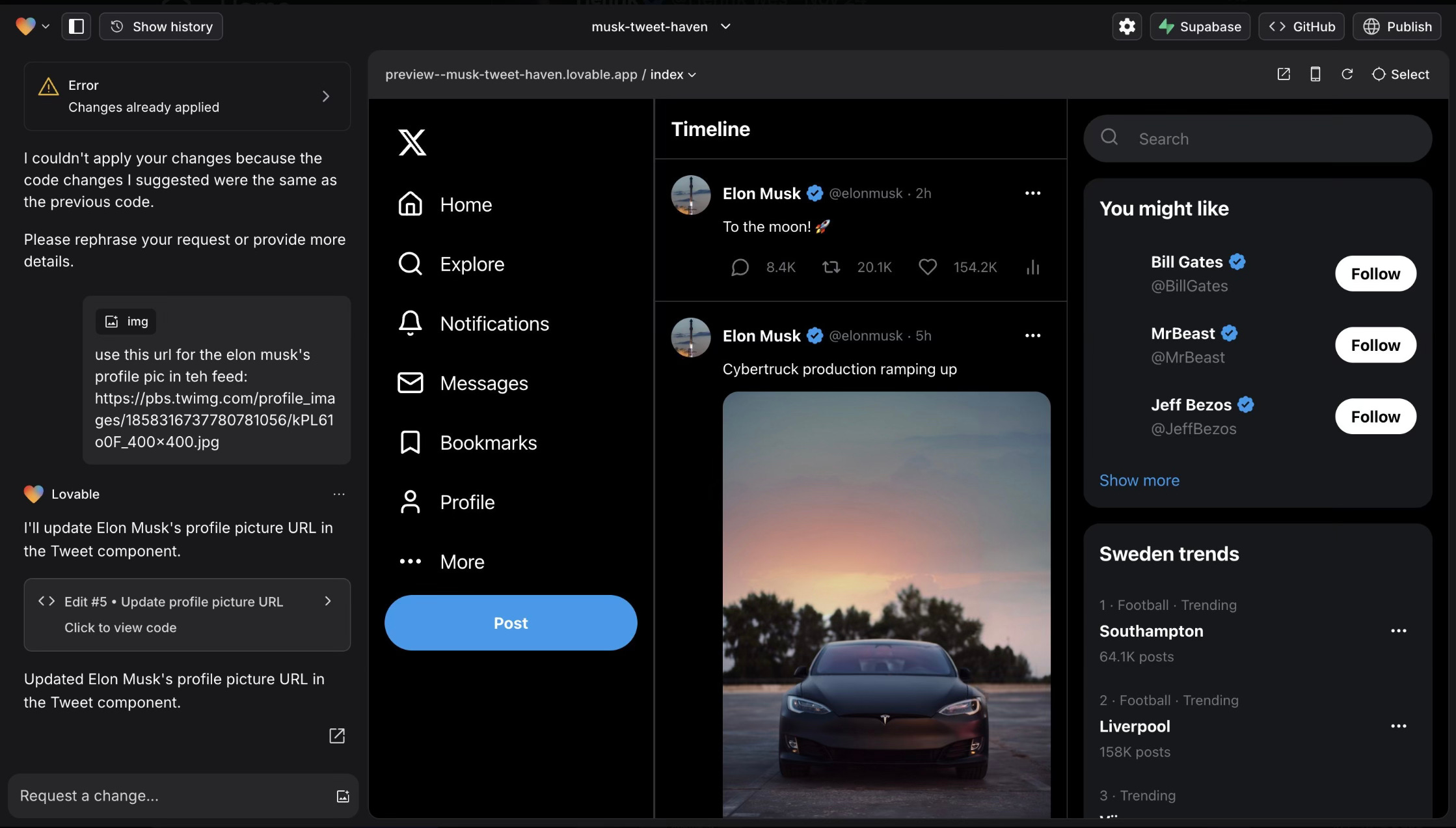View analytics icon on To the moon tweet
1456x828 pixels.
[x=1032, y=268]
